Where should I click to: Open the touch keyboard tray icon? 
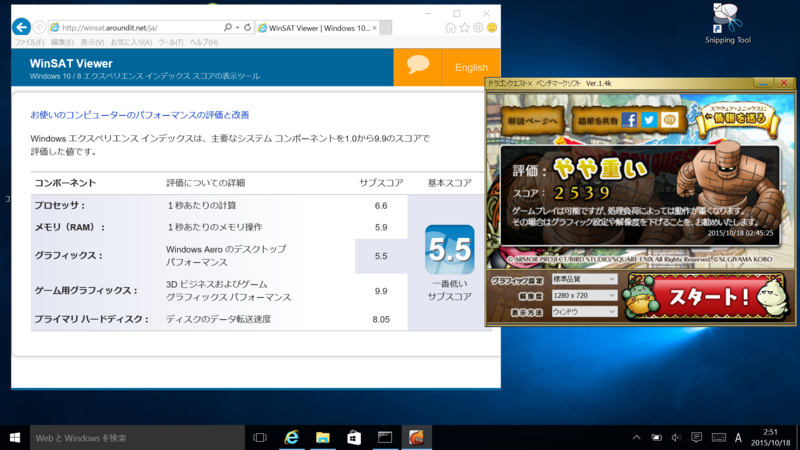tap(718, 438)
